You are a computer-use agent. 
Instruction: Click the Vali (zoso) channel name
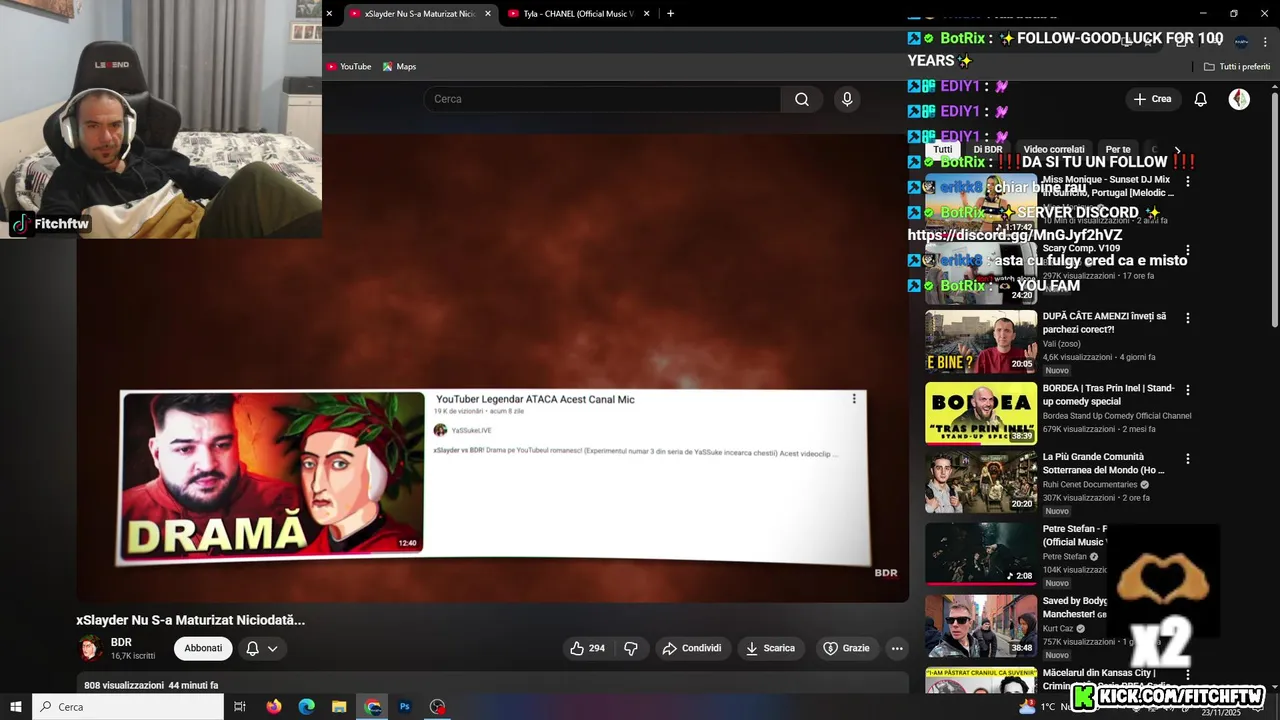click(1062, 344)
